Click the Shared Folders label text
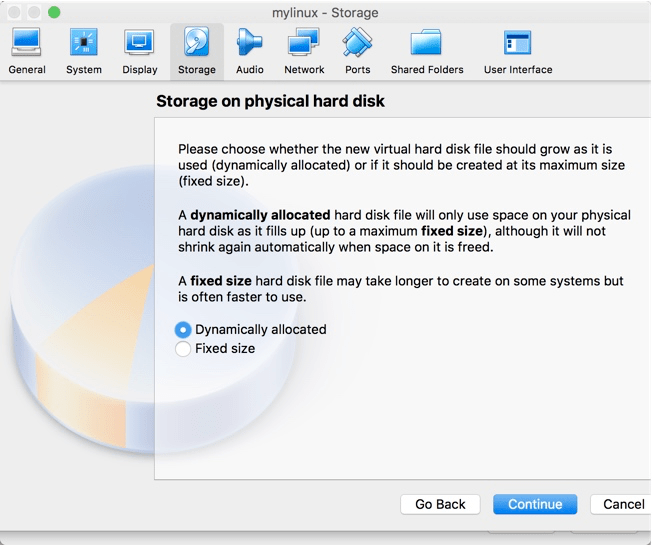This screenshot has height=545, width=652. (427, 69)
